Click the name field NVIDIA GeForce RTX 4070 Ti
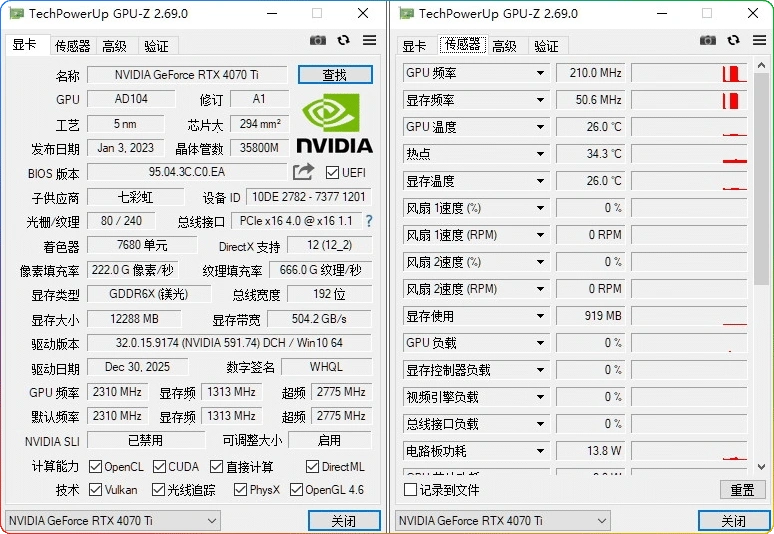This screenshot has width=774, height=534. coord(187,75)
